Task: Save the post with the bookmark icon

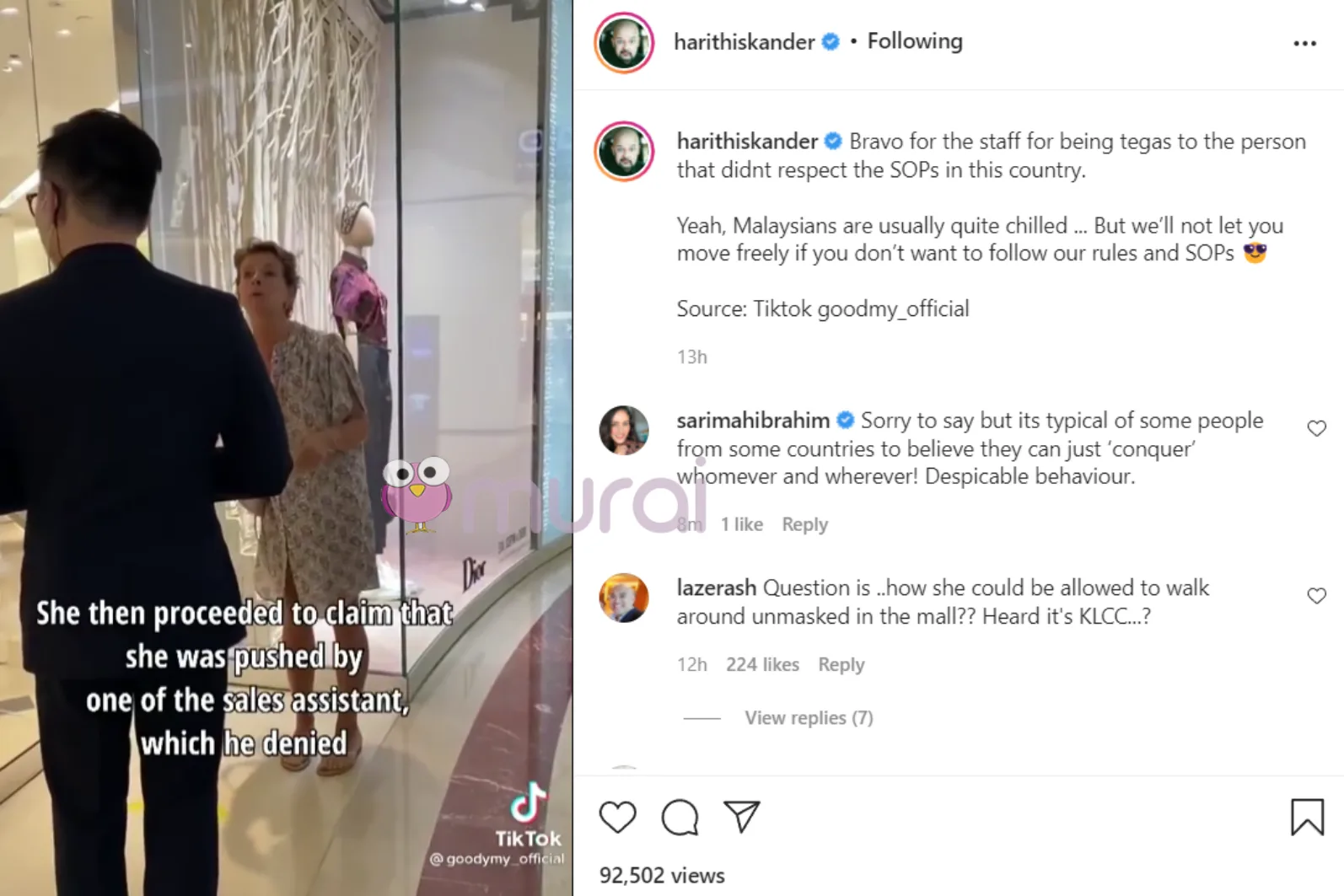Action: (1307, 817)
